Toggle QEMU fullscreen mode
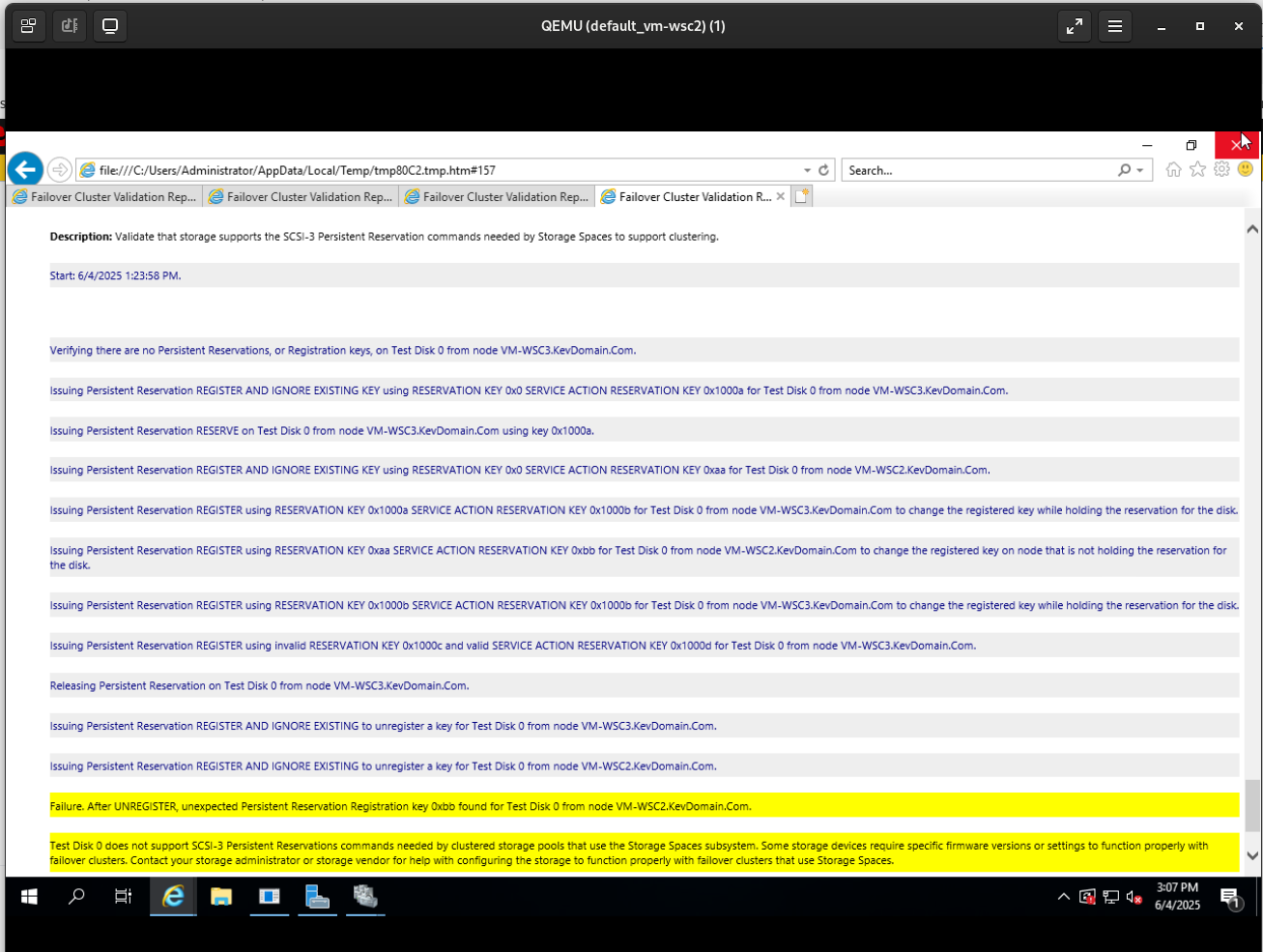This screenshot has height=952, width=1263. [x=1075, y=26]
